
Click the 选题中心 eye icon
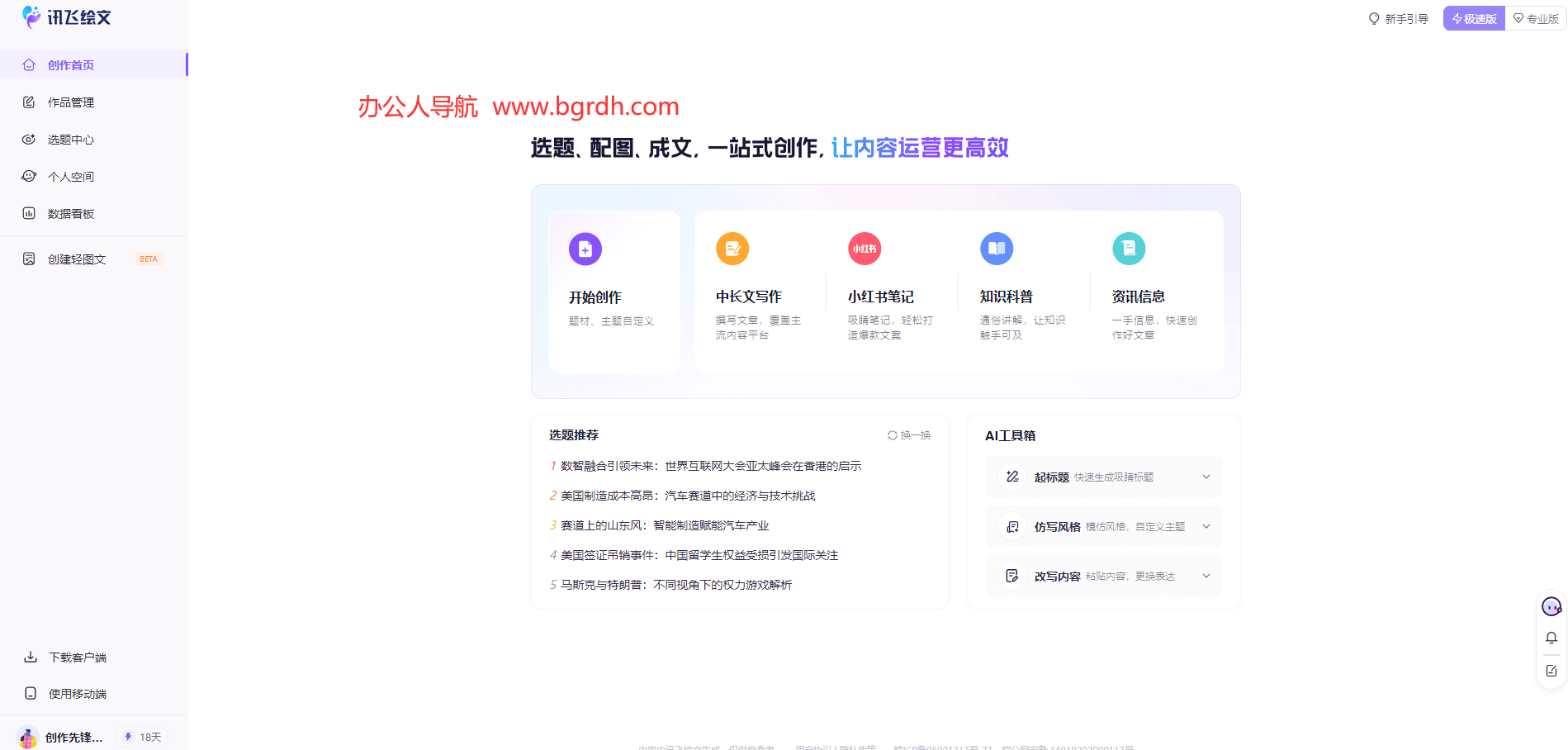point(29,139)
